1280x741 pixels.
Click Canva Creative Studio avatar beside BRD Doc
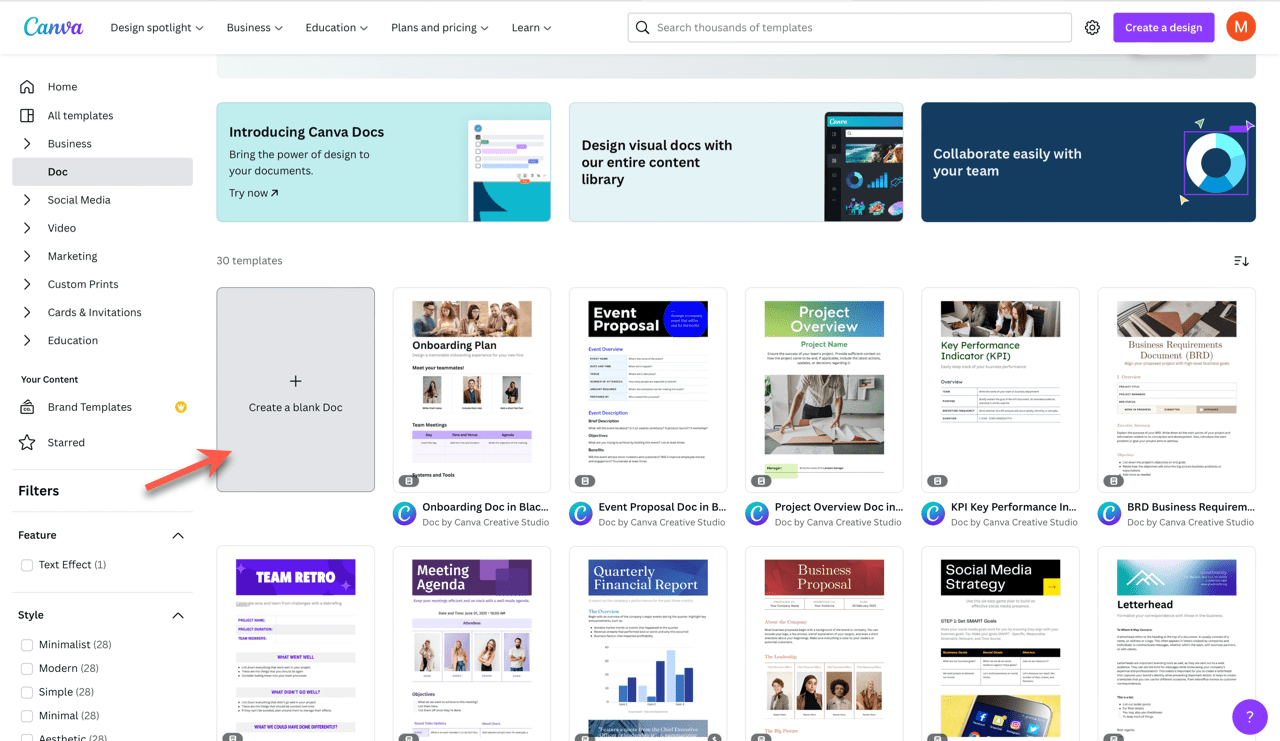click(x=1109, y=514)
